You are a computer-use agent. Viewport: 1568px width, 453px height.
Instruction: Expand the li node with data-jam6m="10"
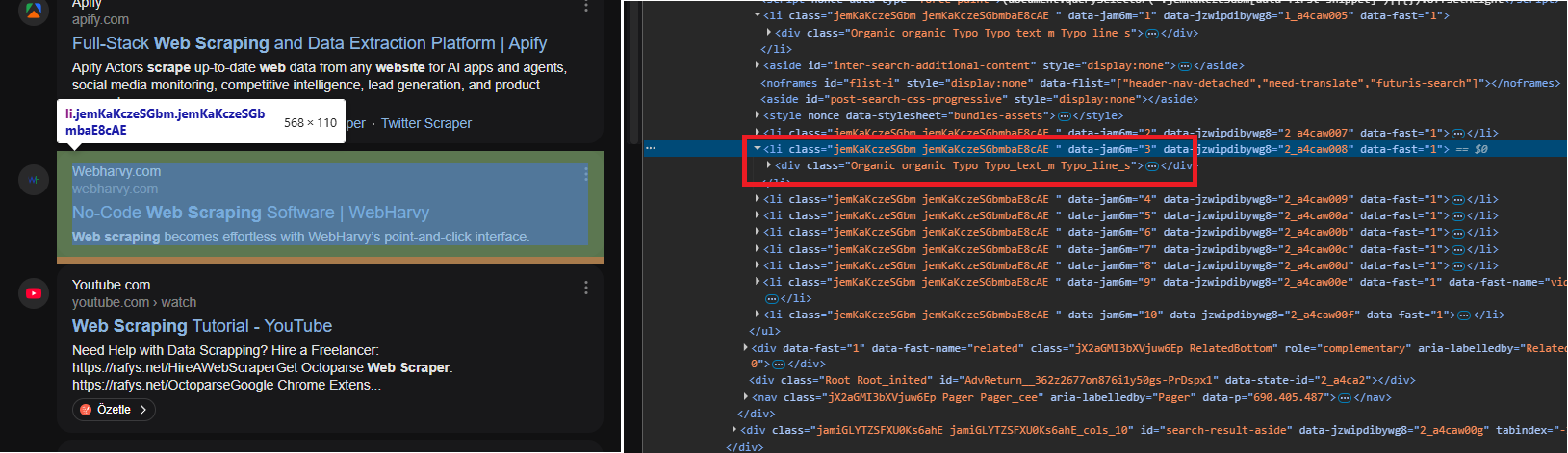[x=758, y=315]
